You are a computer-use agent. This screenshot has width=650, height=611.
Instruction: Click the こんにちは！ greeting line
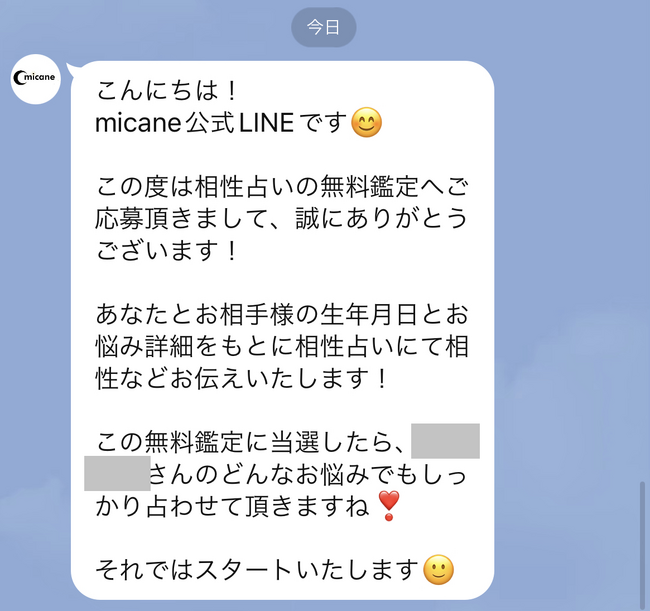(166, 91)
